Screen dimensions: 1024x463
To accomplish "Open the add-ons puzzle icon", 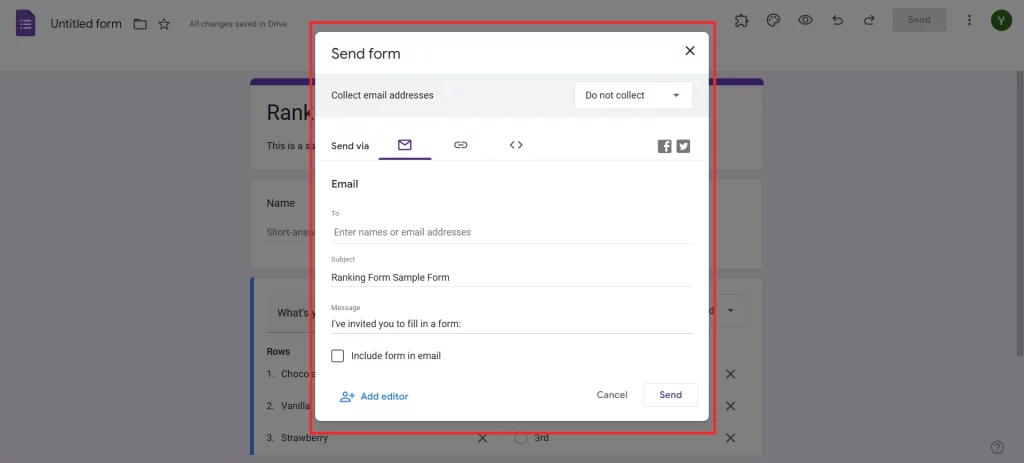I will (741, 20).
